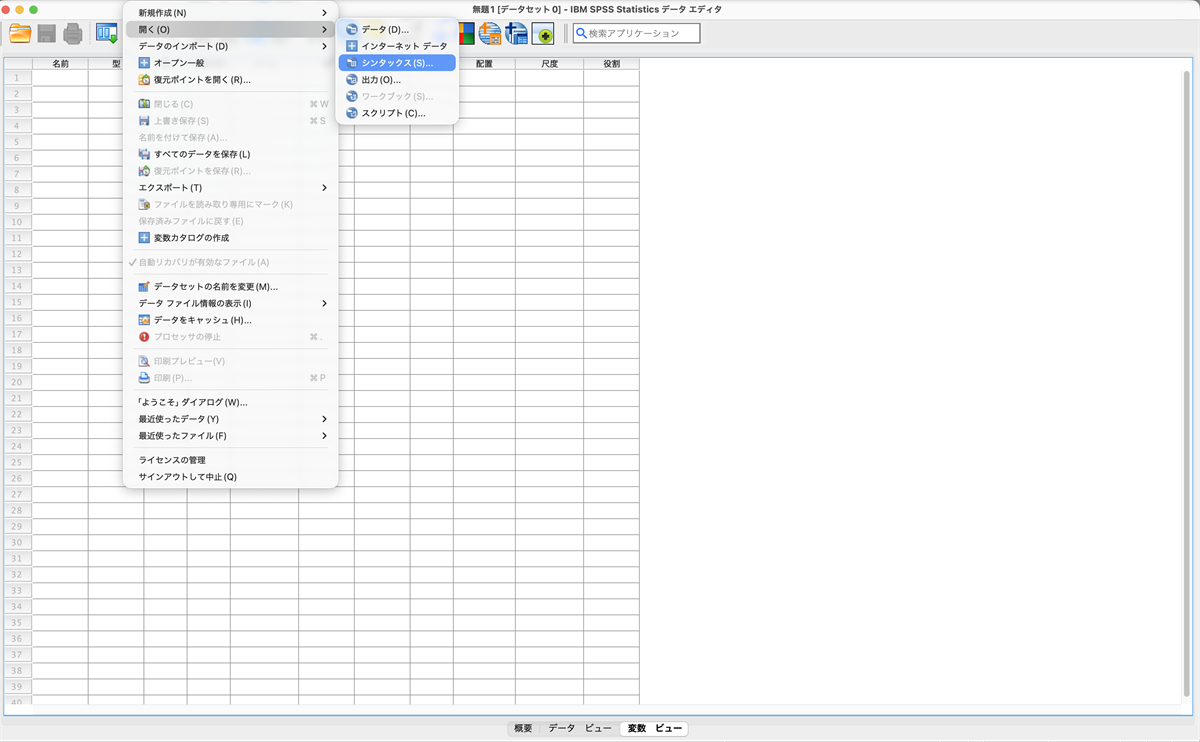Click the greyed 上書き保存(S) menu item

230,121
